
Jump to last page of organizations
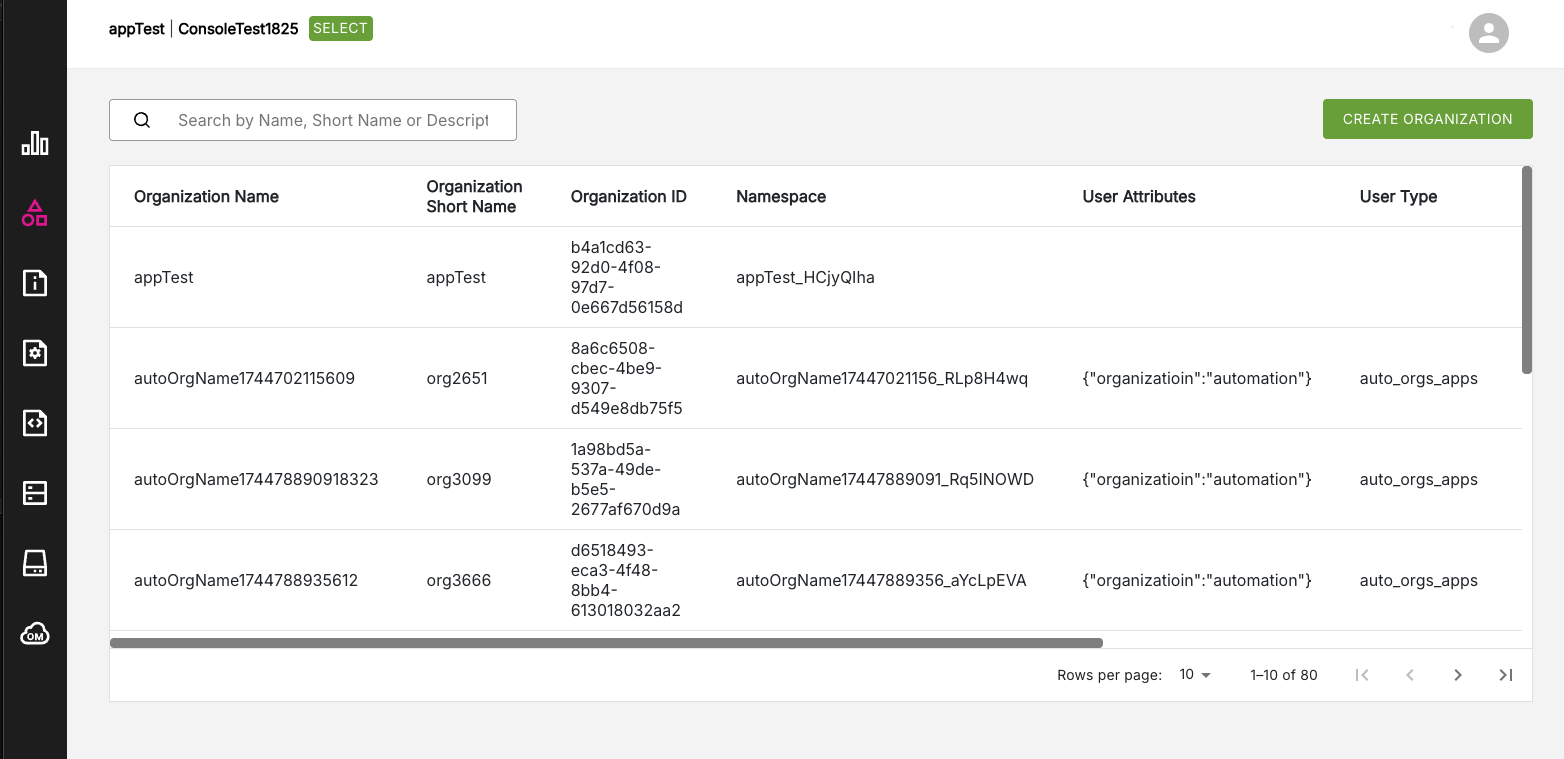(x=1506, y=675)
